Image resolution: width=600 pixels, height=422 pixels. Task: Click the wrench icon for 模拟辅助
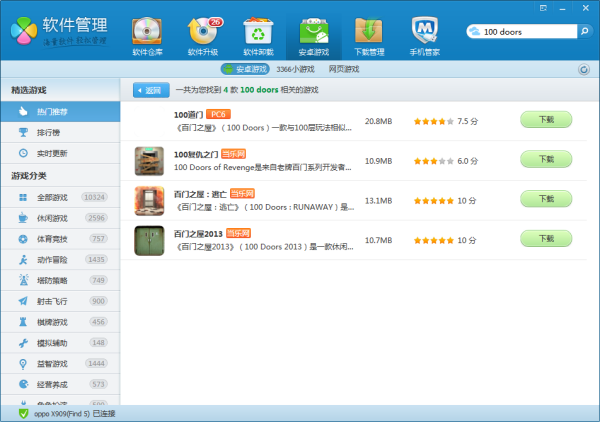click(23, 343)
